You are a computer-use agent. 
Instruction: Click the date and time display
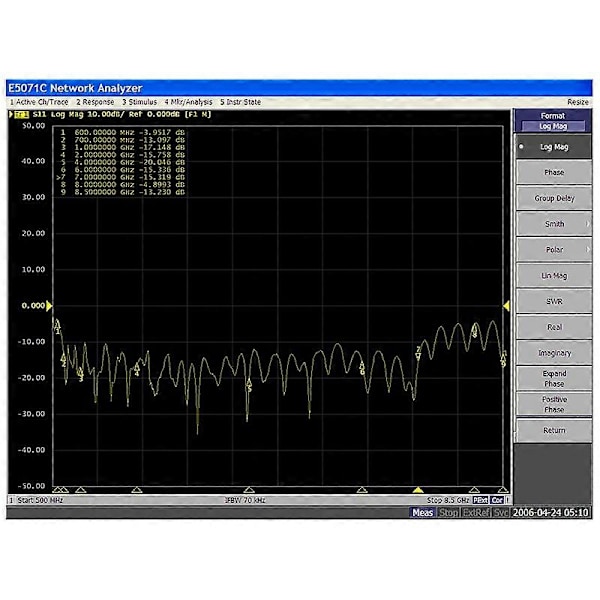550,512
